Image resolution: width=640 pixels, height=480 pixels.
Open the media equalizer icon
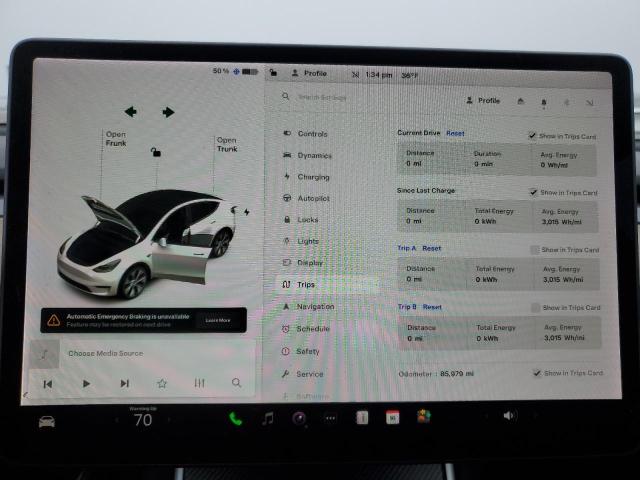pyautogui.click(x=199, y=382)
